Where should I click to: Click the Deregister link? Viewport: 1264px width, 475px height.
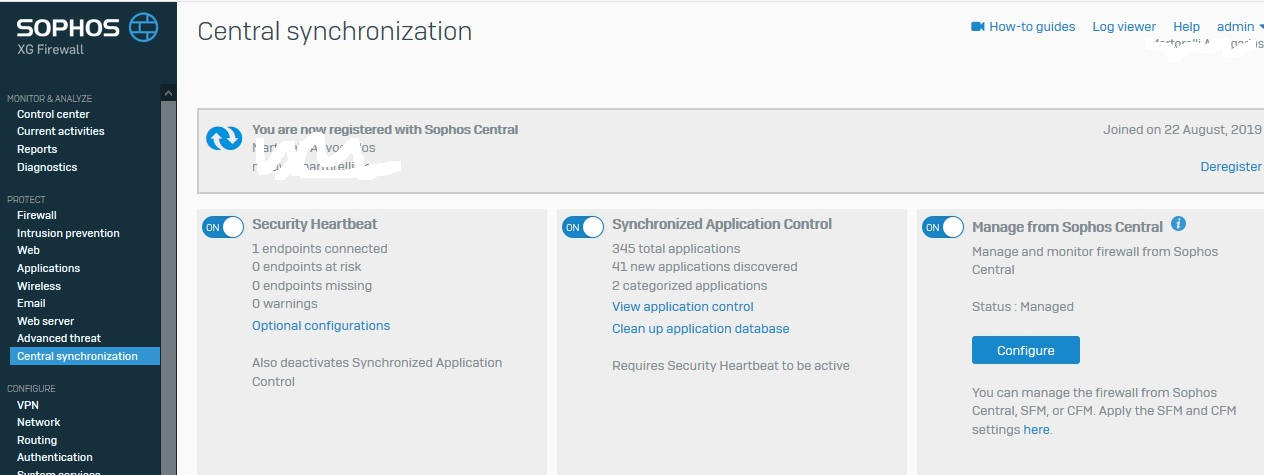click(1231, 167)
